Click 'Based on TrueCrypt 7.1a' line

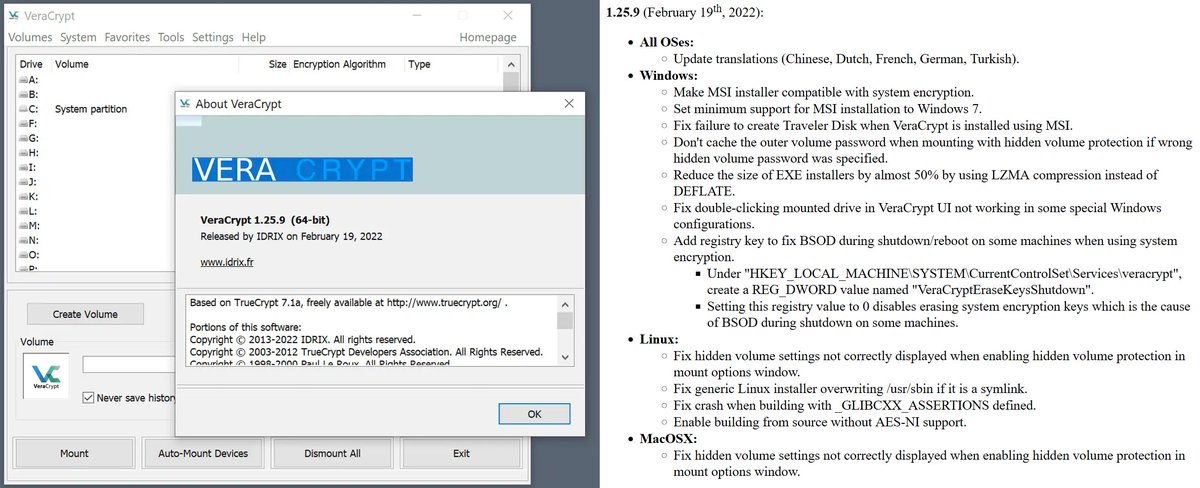(x=348, y=301)
